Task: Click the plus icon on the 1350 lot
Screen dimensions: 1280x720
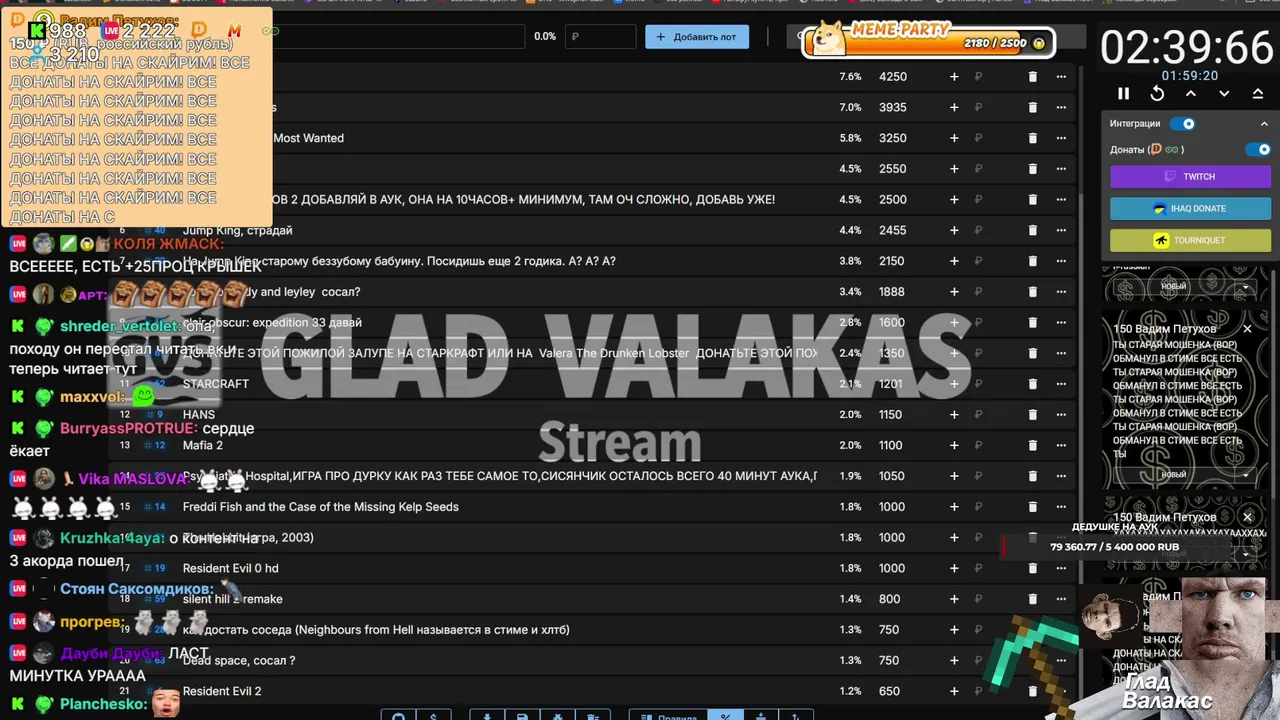Action: point(954,354)
